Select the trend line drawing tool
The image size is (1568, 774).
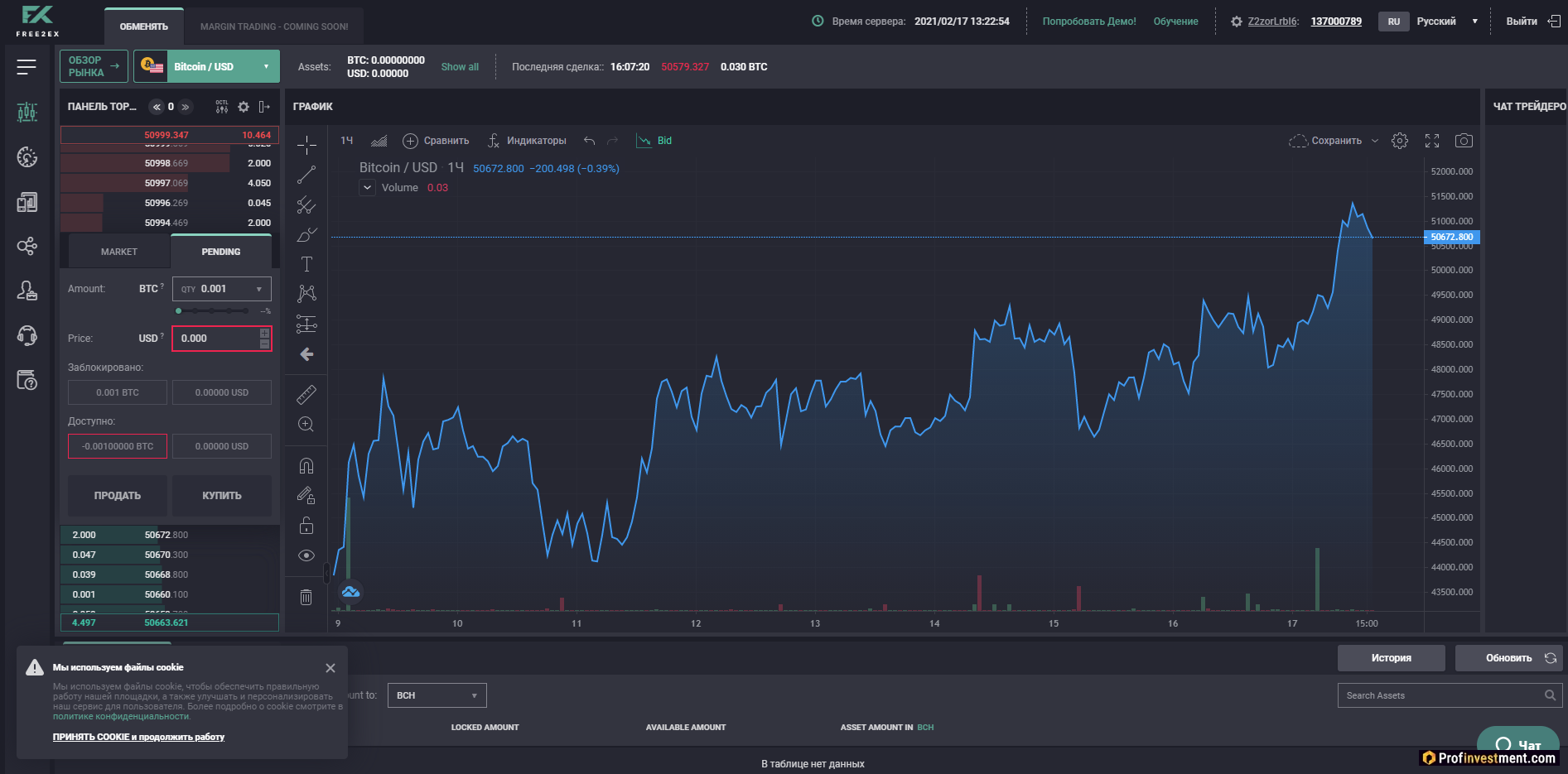[x=306, y=175]
